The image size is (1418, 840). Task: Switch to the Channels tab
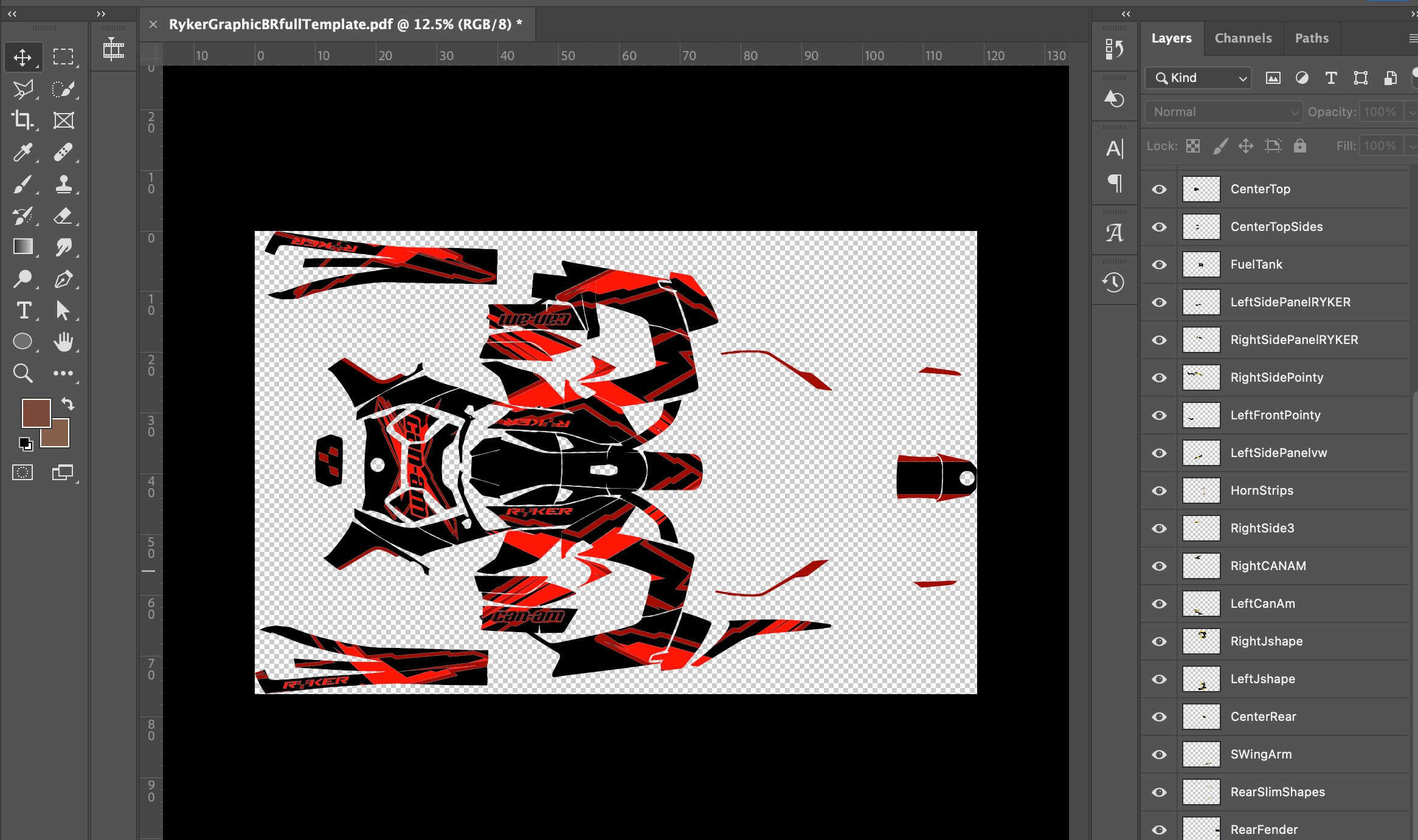(x=1243, y=38)
